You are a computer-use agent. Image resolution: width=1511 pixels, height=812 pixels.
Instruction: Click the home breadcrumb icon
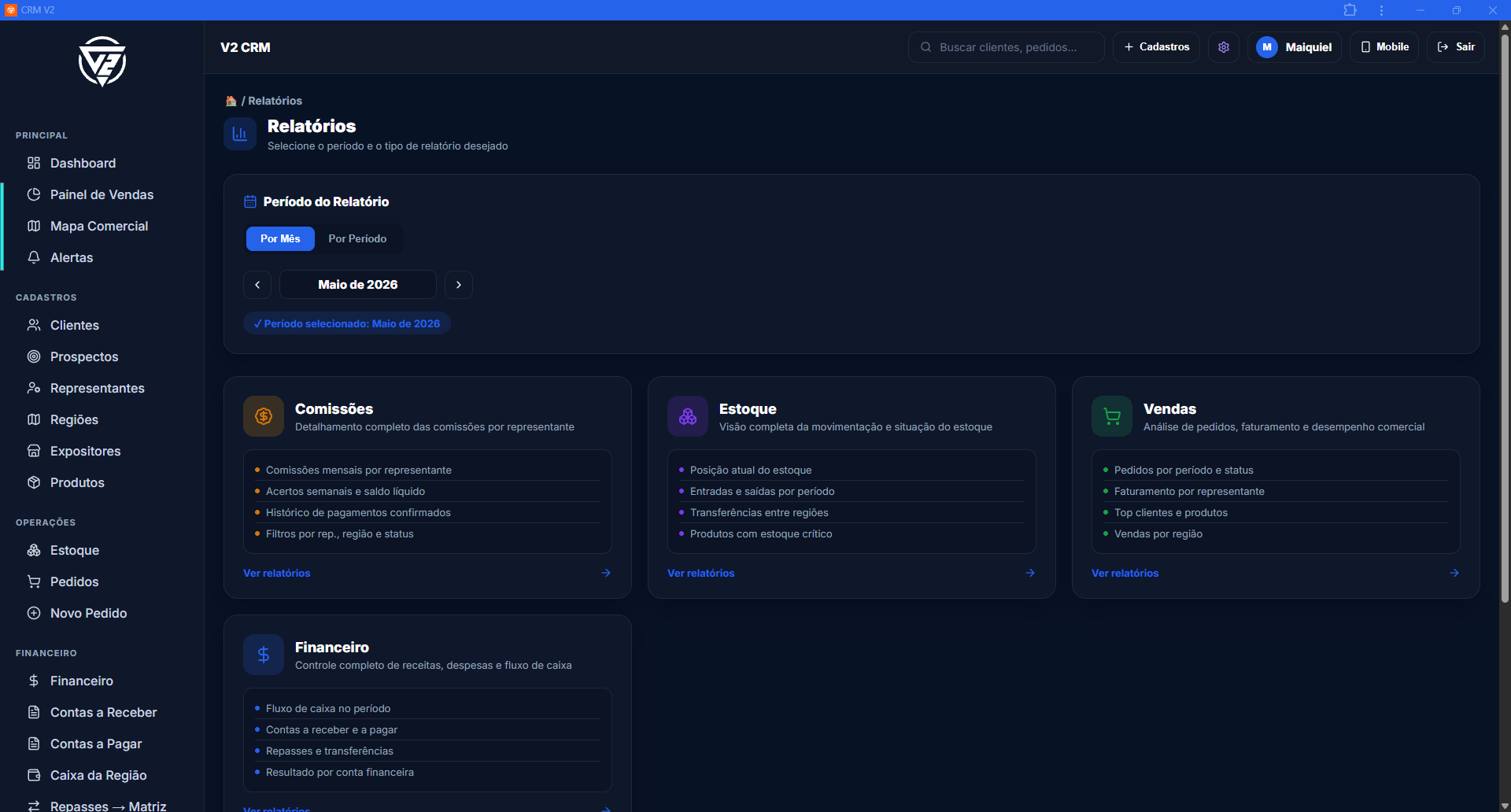pyautogui.click(x=231, y=101)
